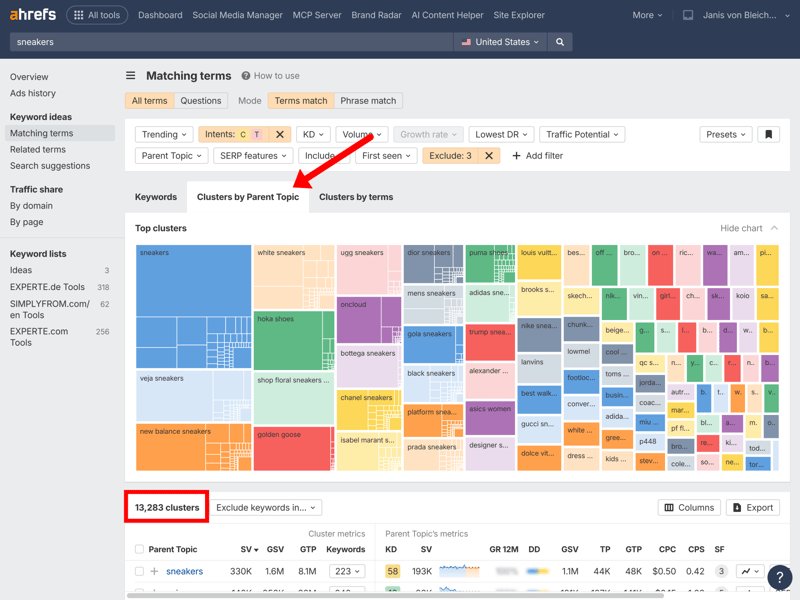
Task: Click the bookmark icon next to Presets
Action: 768,134
